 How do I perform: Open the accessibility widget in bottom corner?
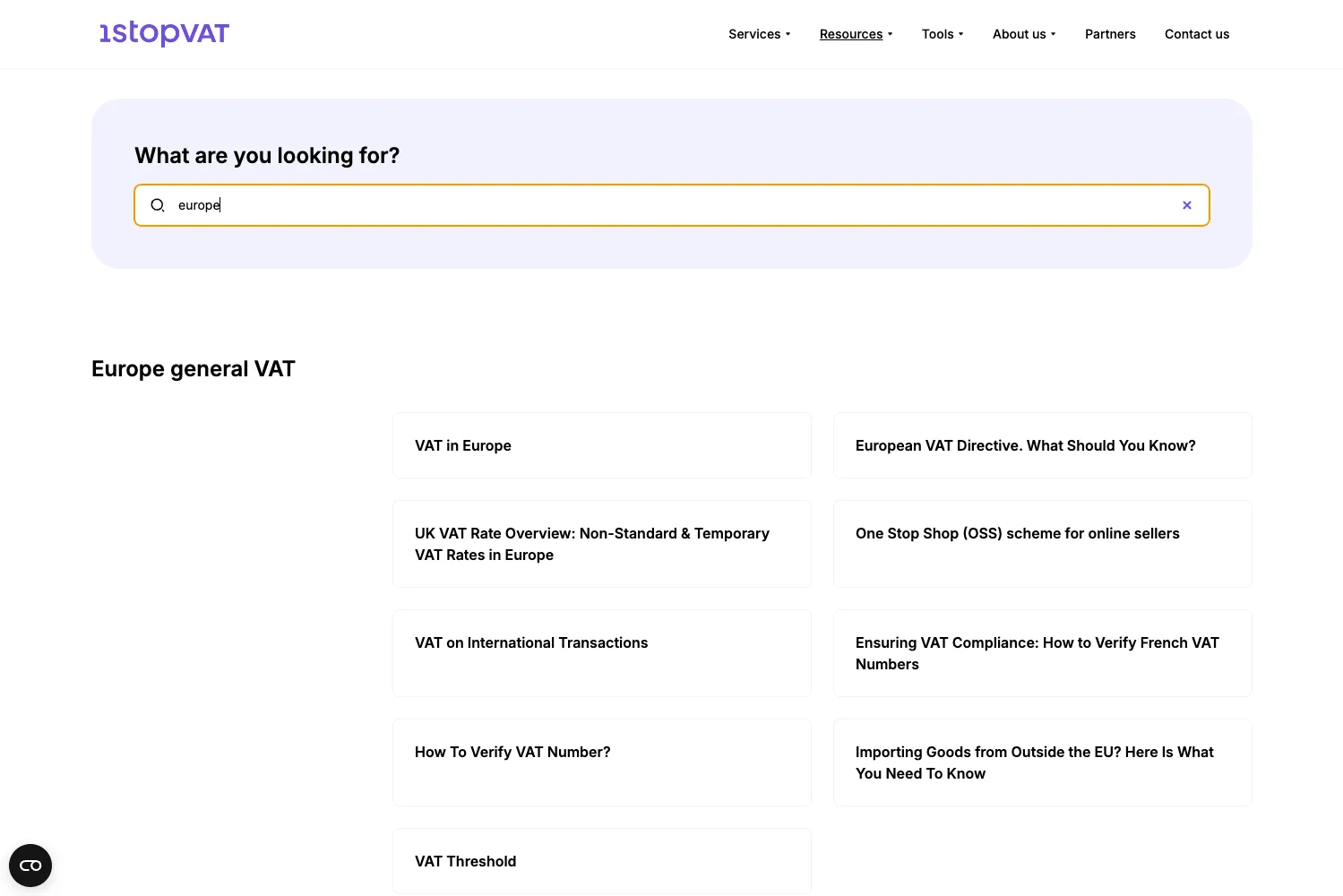coord(30,866)
